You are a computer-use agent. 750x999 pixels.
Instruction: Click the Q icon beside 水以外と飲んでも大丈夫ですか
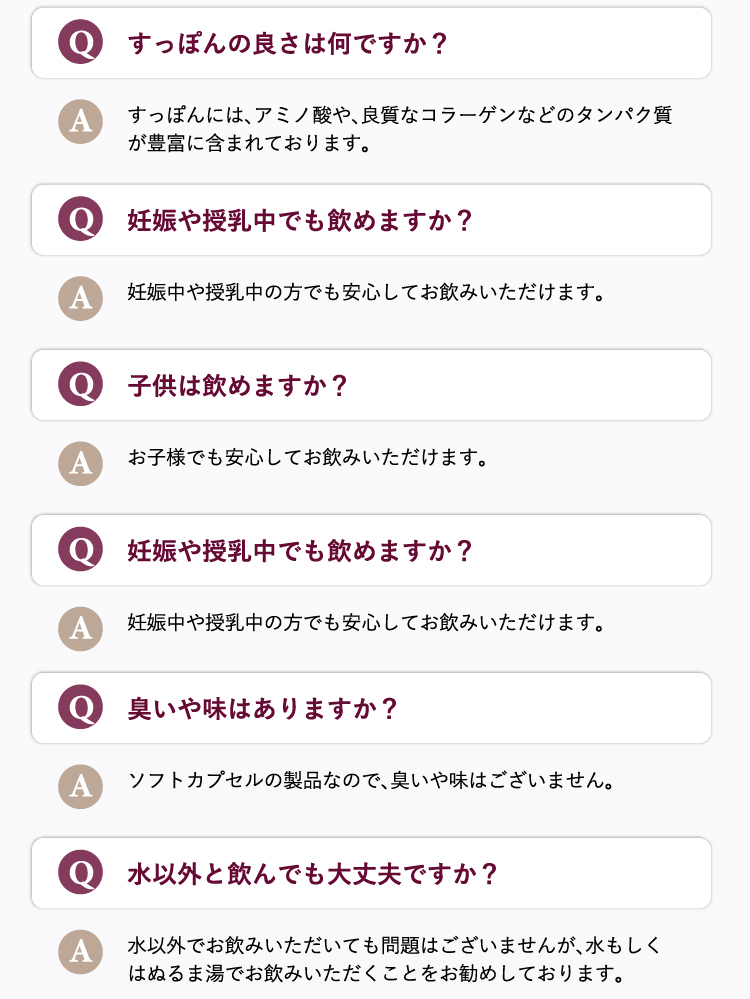(x=80, y=872)
